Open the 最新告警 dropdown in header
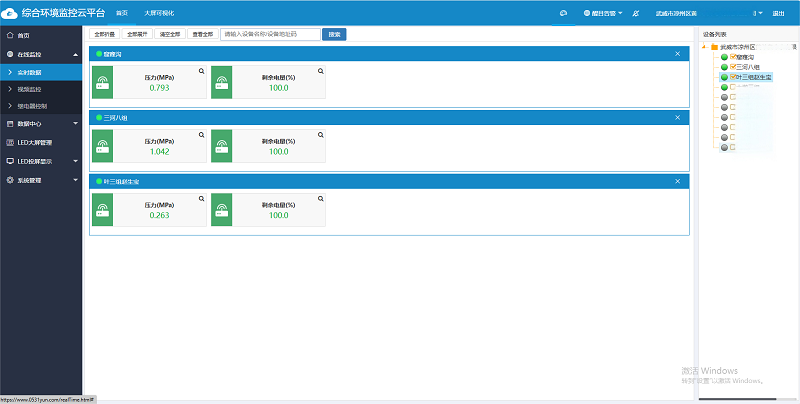The width and height of the screenshot is (800, 404). tap(603, 14)
